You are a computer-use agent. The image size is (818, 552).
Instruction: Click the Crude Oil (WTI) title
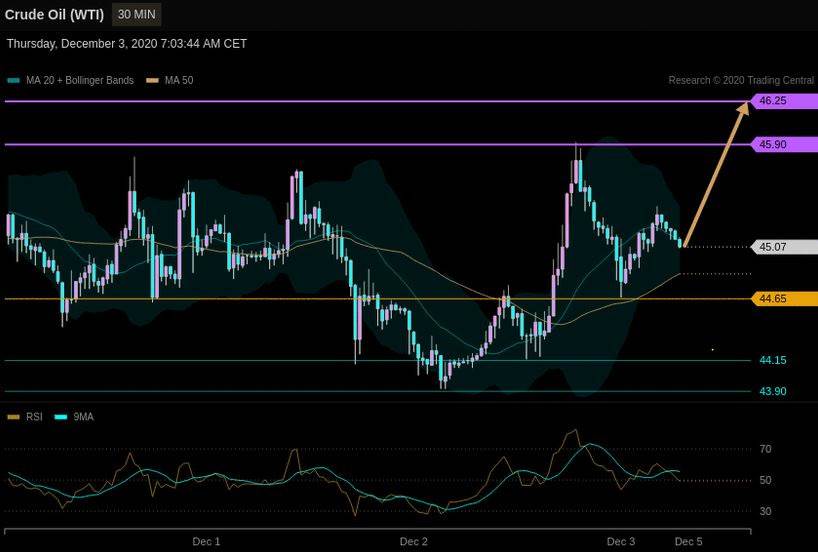tap(54, 15)
